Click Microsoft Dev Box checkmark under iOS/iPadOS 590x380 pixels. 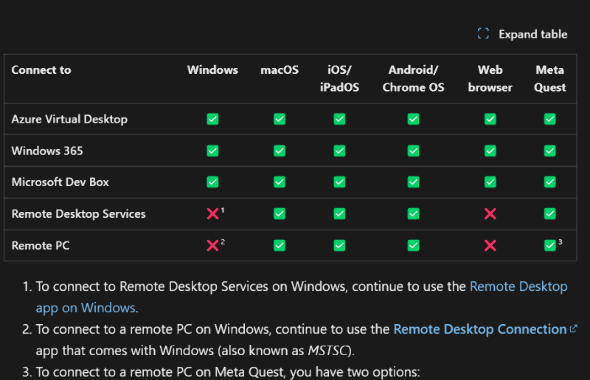coord(339,182)
